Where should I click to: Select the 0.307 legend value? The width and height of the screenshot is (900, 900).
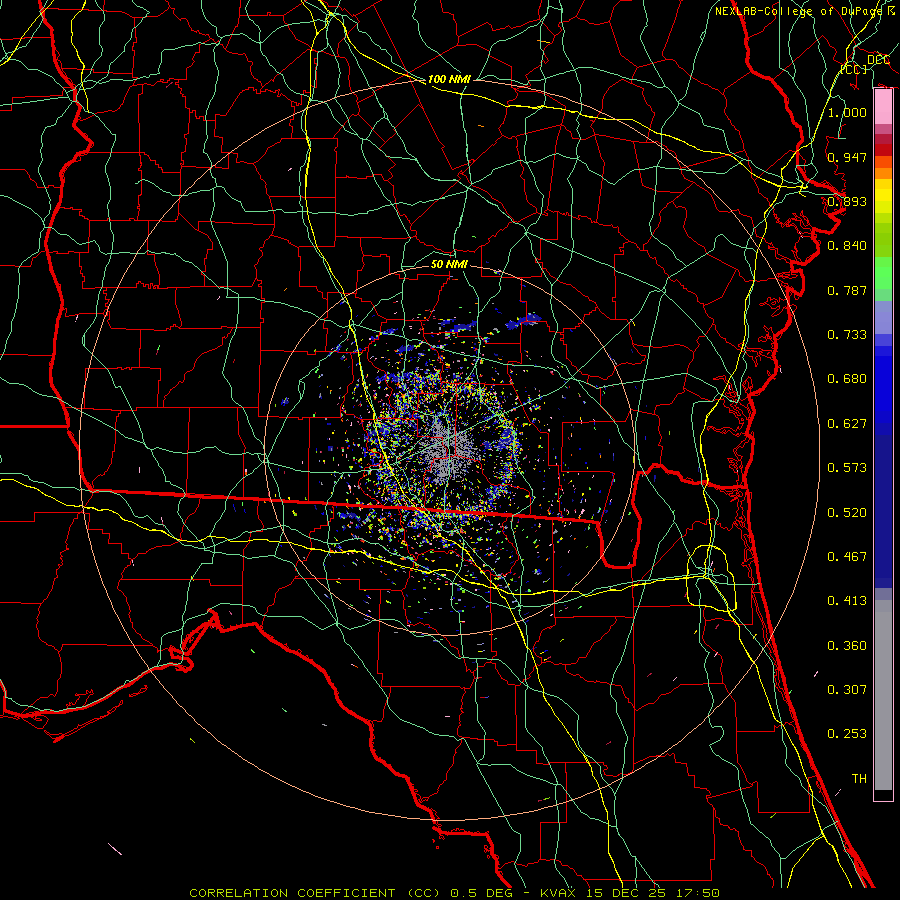(x=847, y=690)
